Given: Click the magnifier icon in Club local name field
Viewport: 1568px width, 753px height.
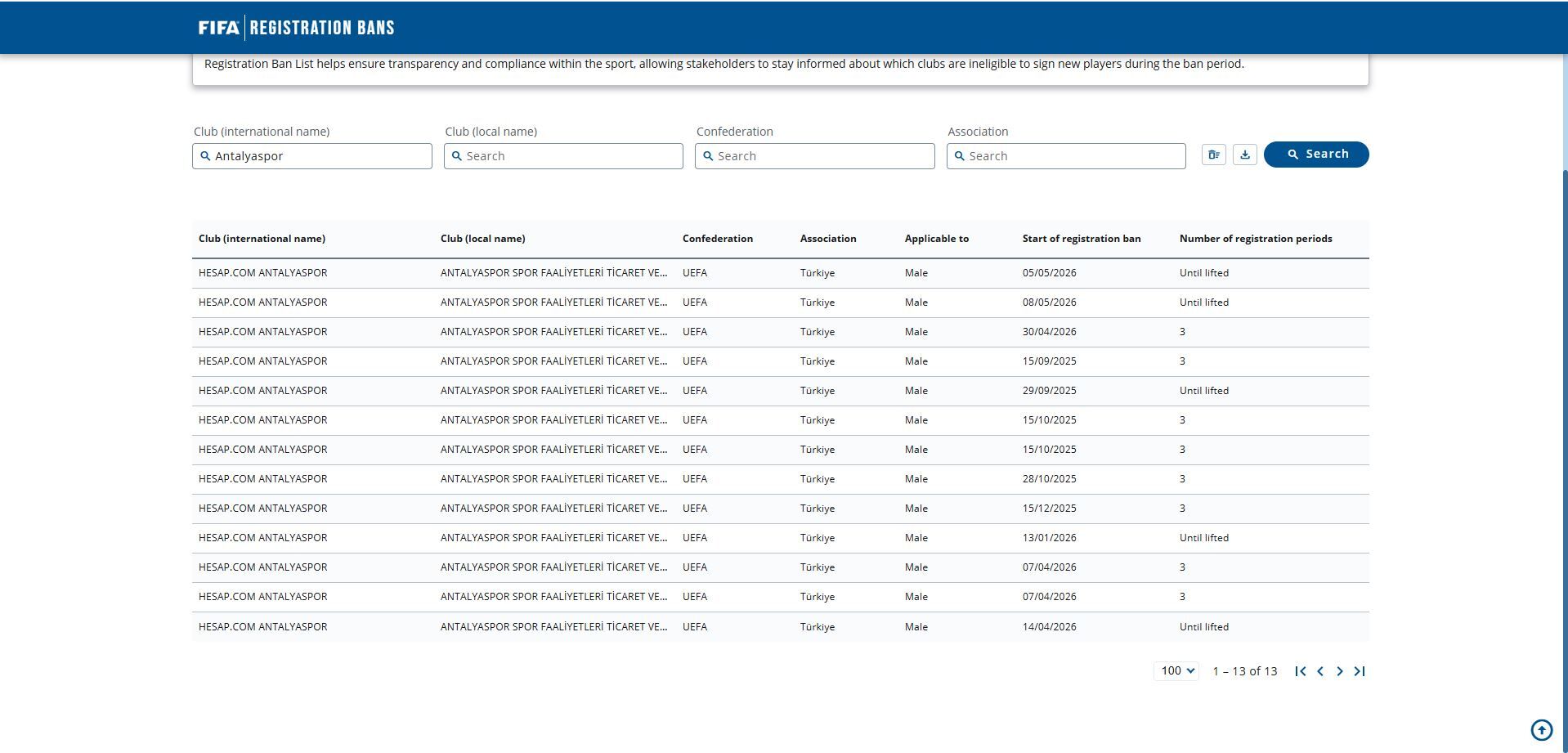Looking at the screenshot, I should pos(457,156).
